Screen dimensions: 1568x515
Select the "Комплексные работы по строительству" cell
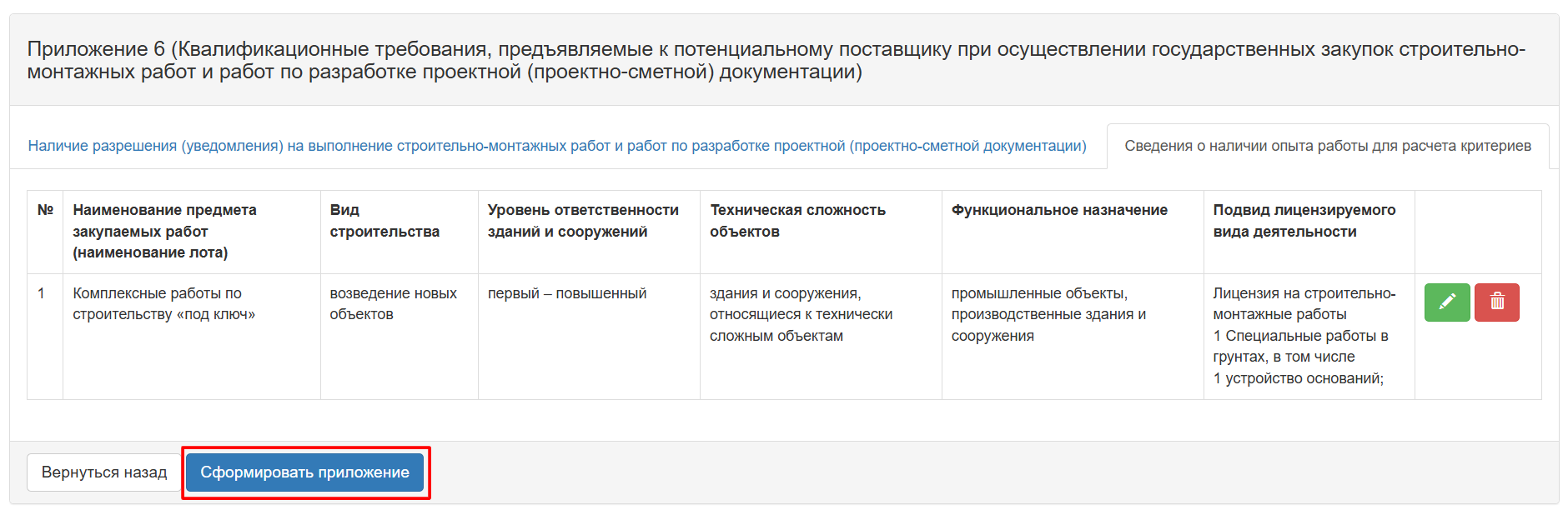164,304
